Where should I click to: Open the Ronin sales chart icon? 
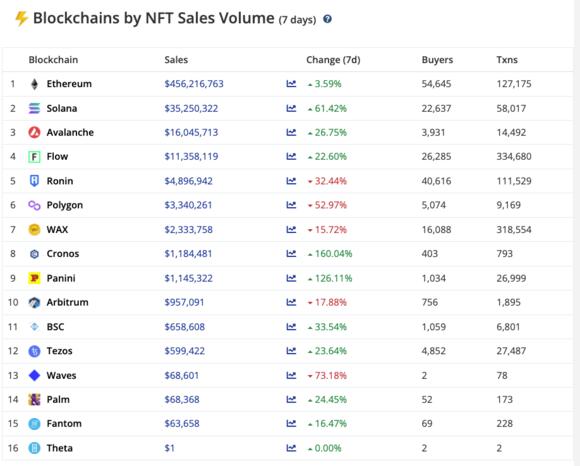[291, 181]
